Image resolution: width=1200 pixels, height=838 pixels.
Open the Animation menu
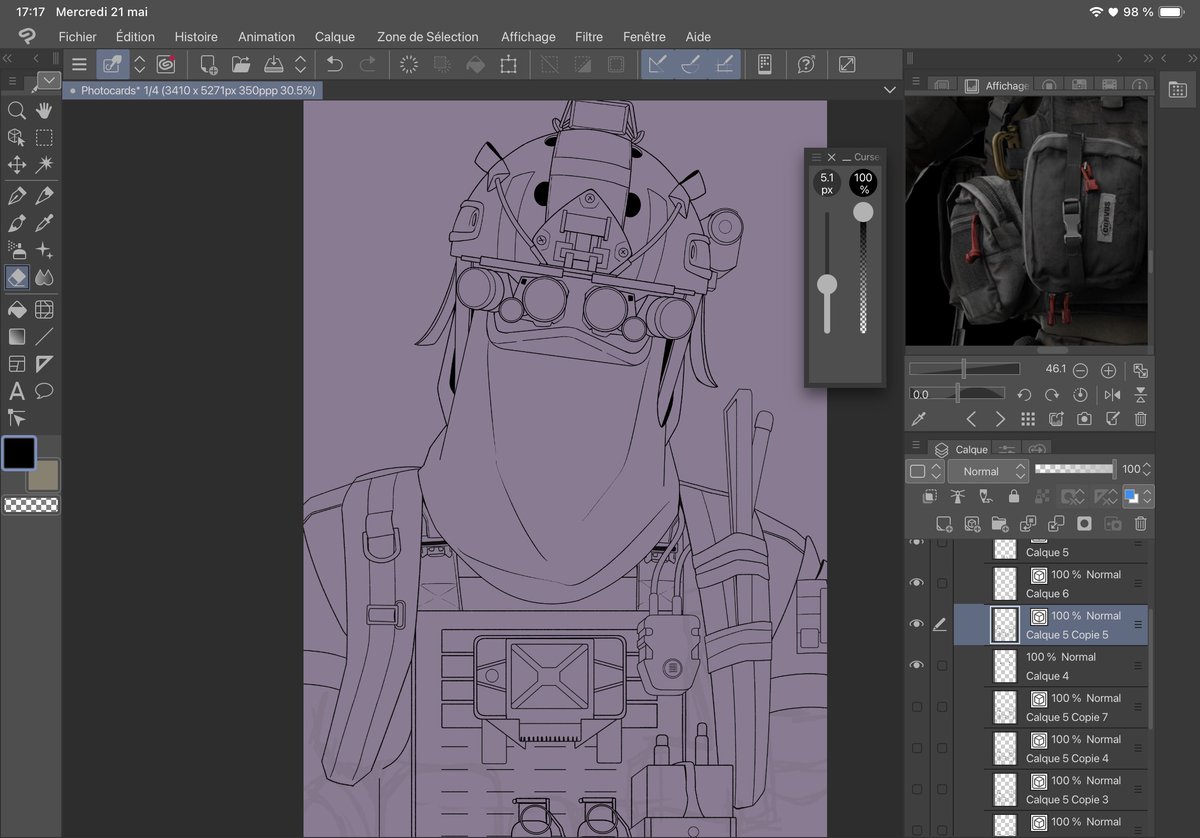[x=266, y=37]
